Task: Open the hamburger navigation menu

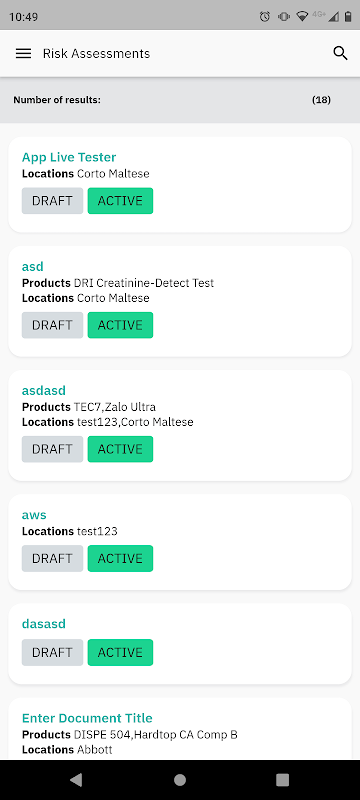Action: pyautogui.click(x=23, y=54)
